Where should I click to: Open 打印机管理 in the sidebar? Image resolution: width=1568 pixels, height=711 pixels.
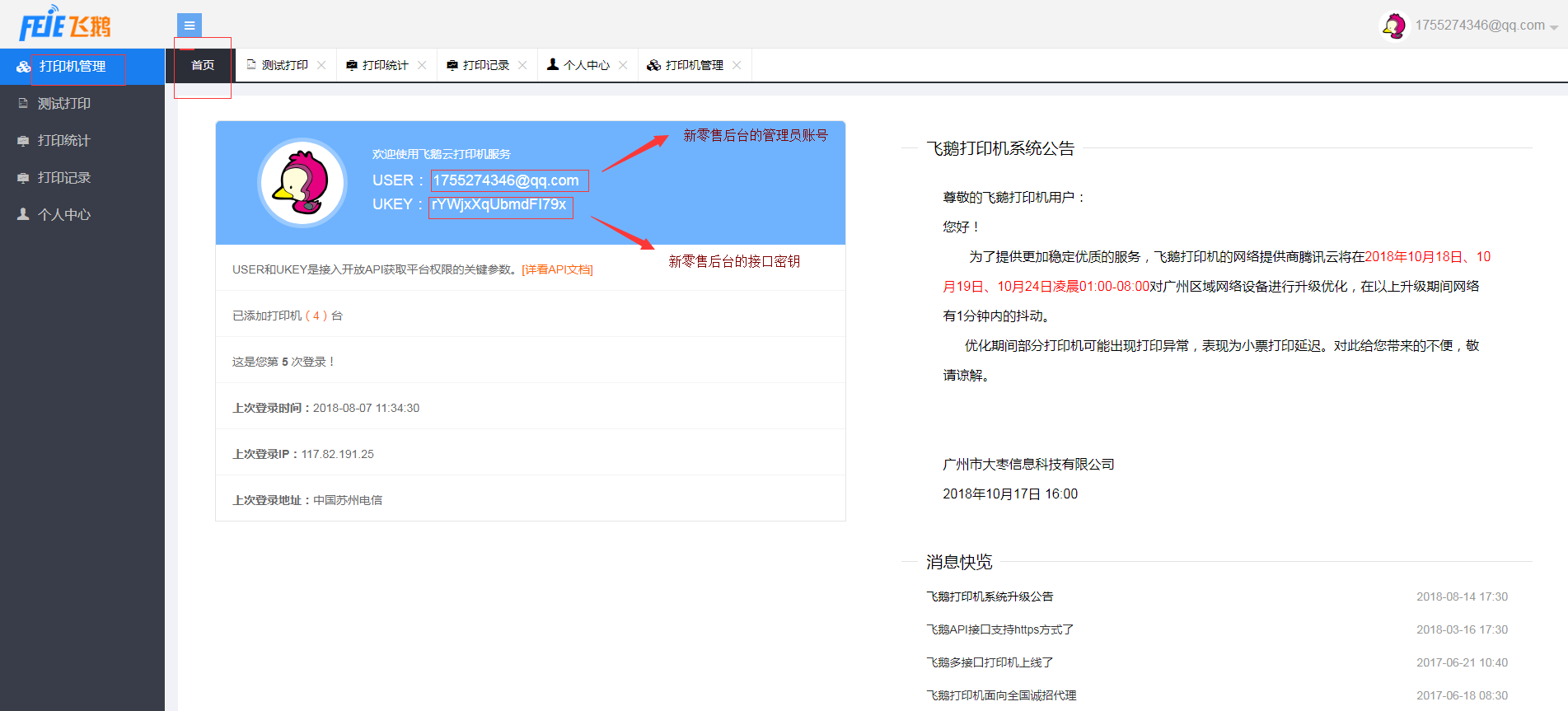click(82, 67)
